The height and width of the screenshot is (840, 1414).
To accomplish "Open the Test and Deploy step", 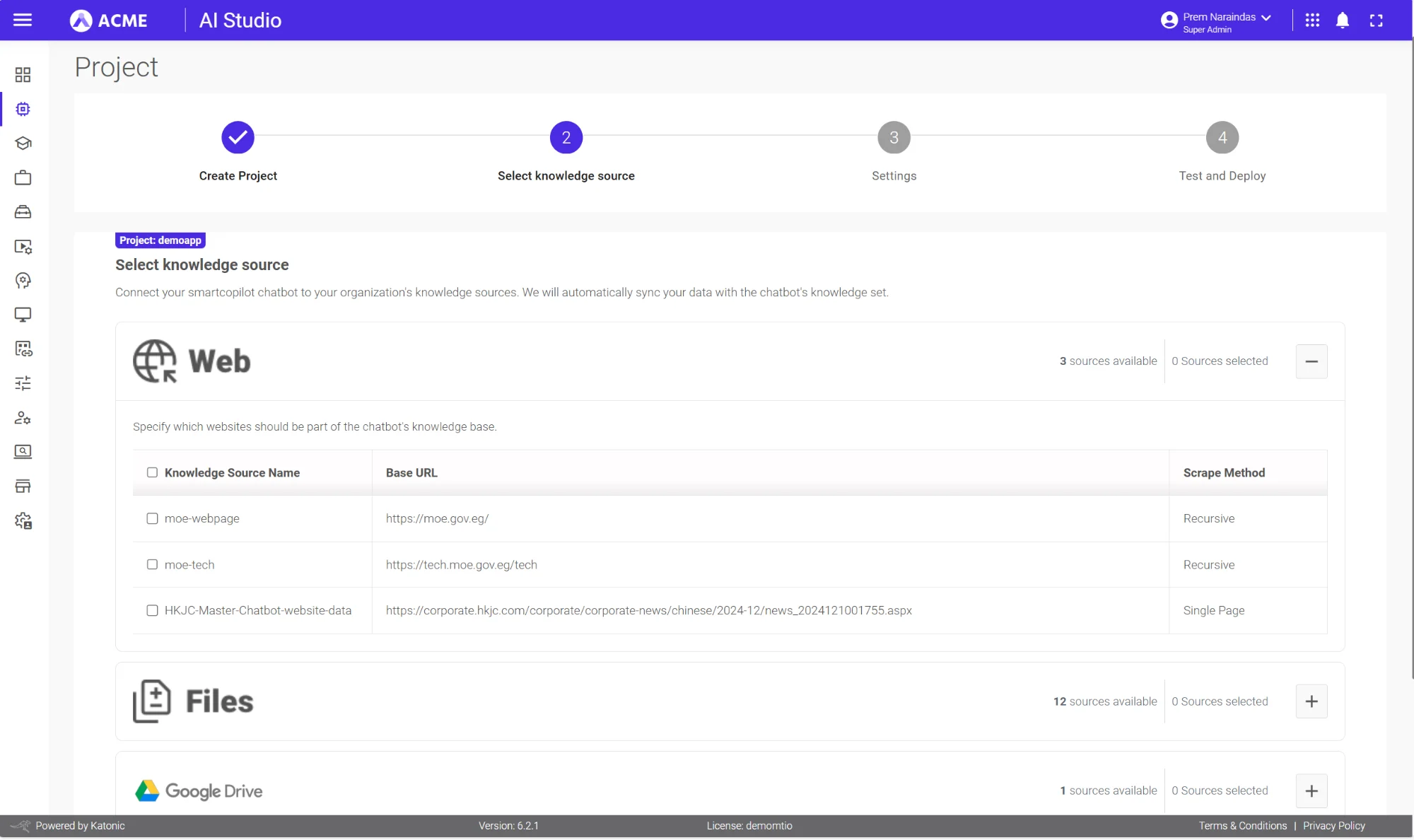I will (x=1222, y=137).
